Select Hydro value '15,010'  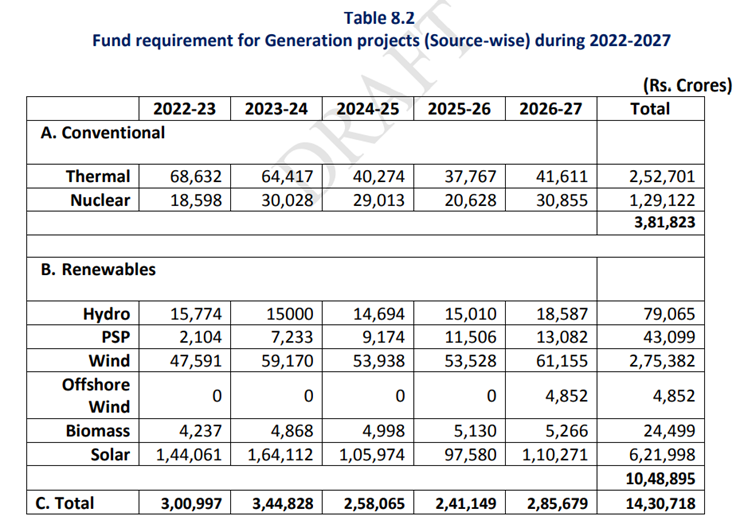[x=471, y=314]
